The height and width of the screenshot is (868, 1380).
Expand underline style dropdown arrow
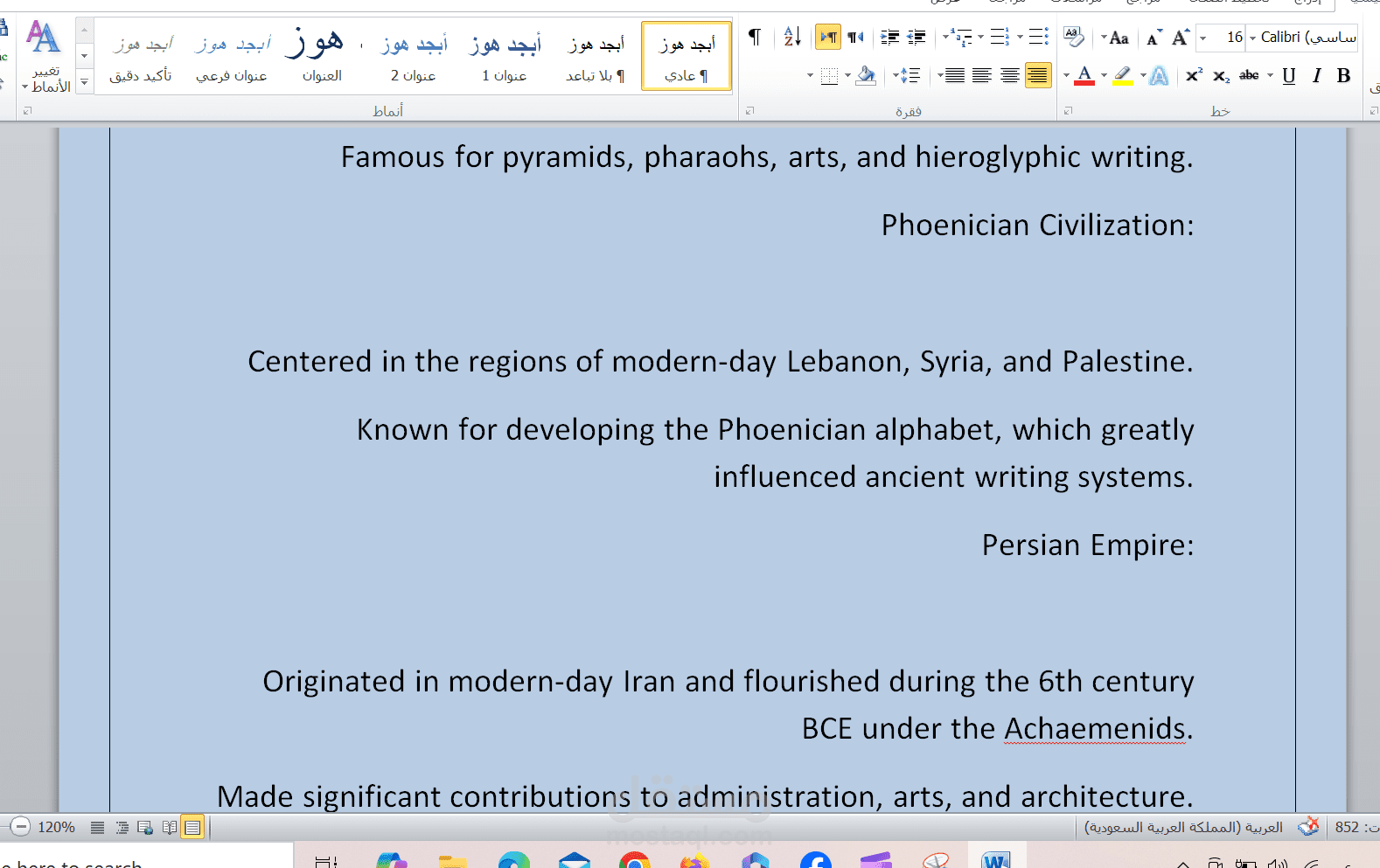[1270, 76]
